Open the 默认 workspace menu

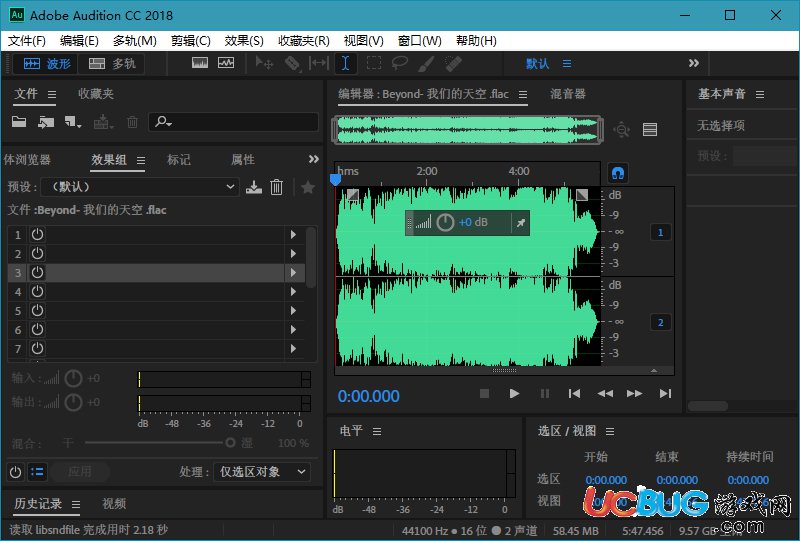[x=567, y=64]
